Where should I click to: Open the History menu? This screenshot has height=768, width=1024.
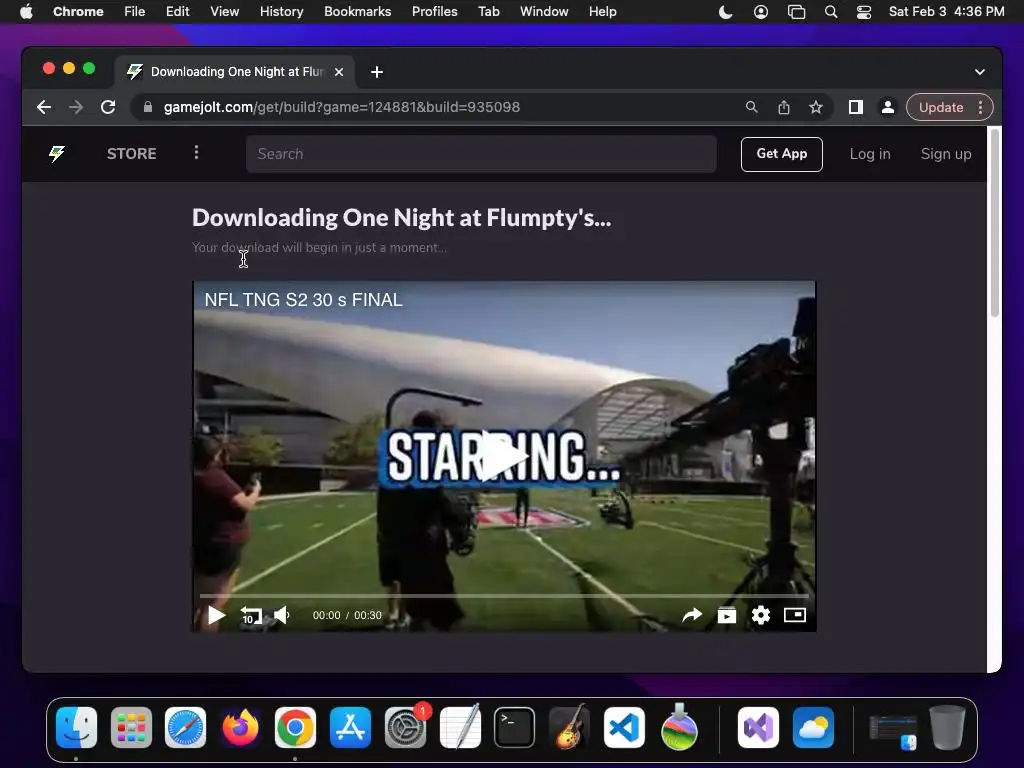[x=281, y=12]
